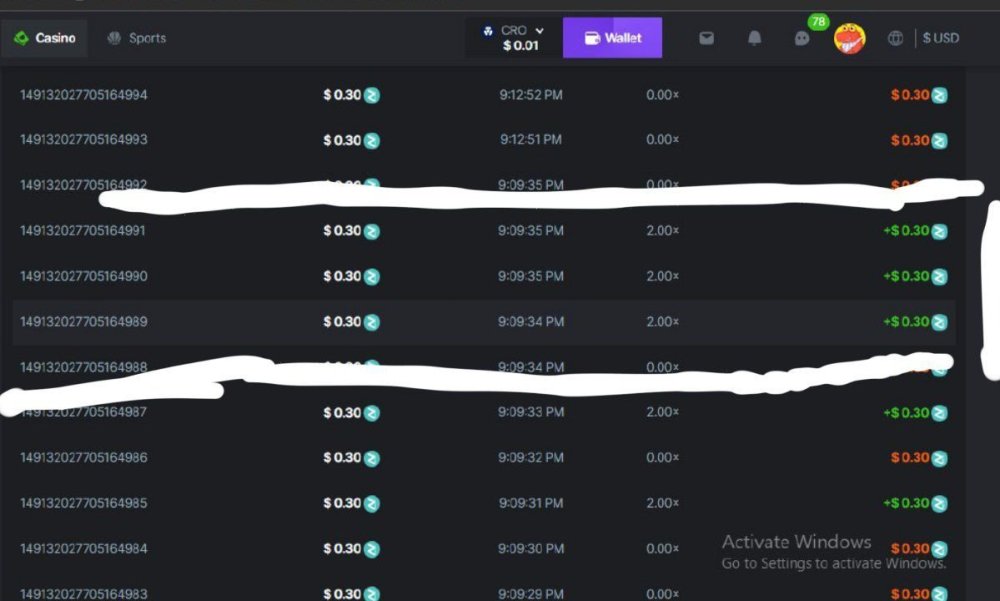Image resolution: width=1000 pixels, height=601 pixels.
Task: Open chat icon with 78 badge
Action: click(802, 38)
